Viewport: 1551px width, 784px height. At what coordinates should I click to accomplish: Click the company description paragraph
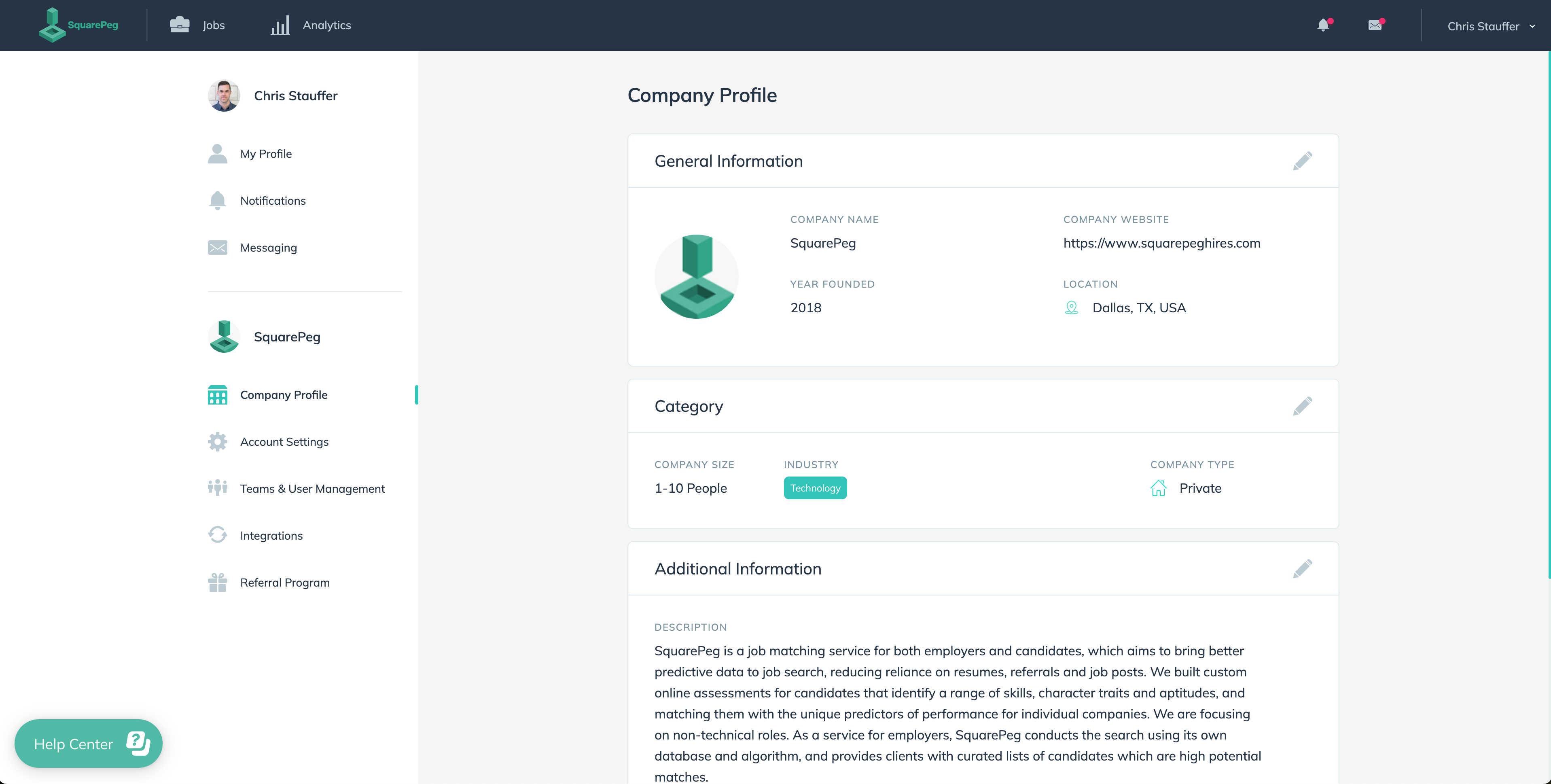click(x=958, y=714)
